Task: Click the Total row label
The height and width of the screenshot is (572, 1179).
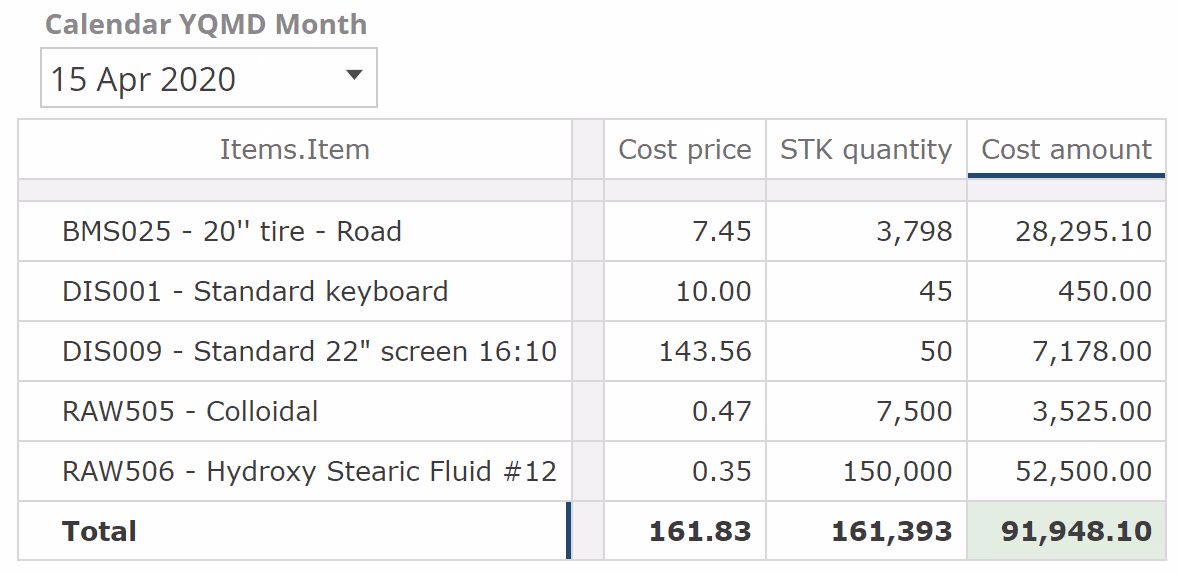Action: 99,532
